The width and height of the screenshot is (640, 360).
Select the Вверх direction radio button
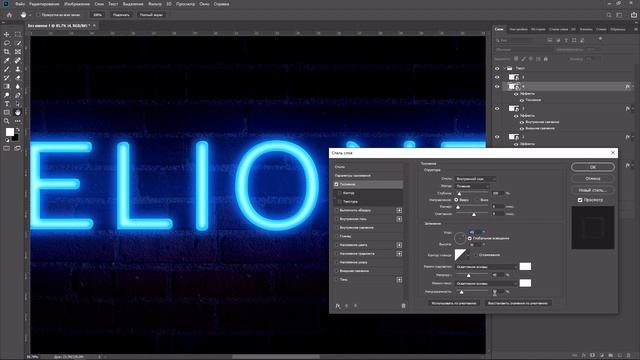(x=456, y=200)
